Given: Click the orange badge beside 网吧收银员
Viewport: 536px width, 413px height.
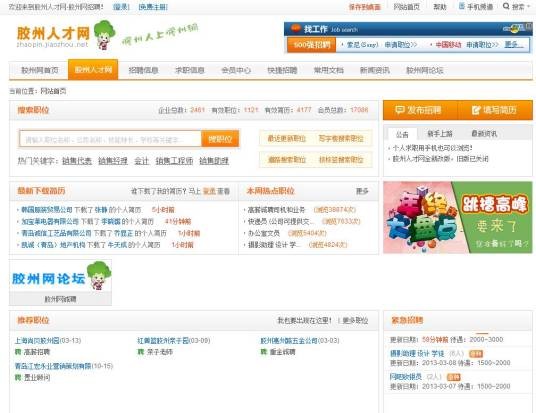Looking at the screenshot, I should 454,377.
